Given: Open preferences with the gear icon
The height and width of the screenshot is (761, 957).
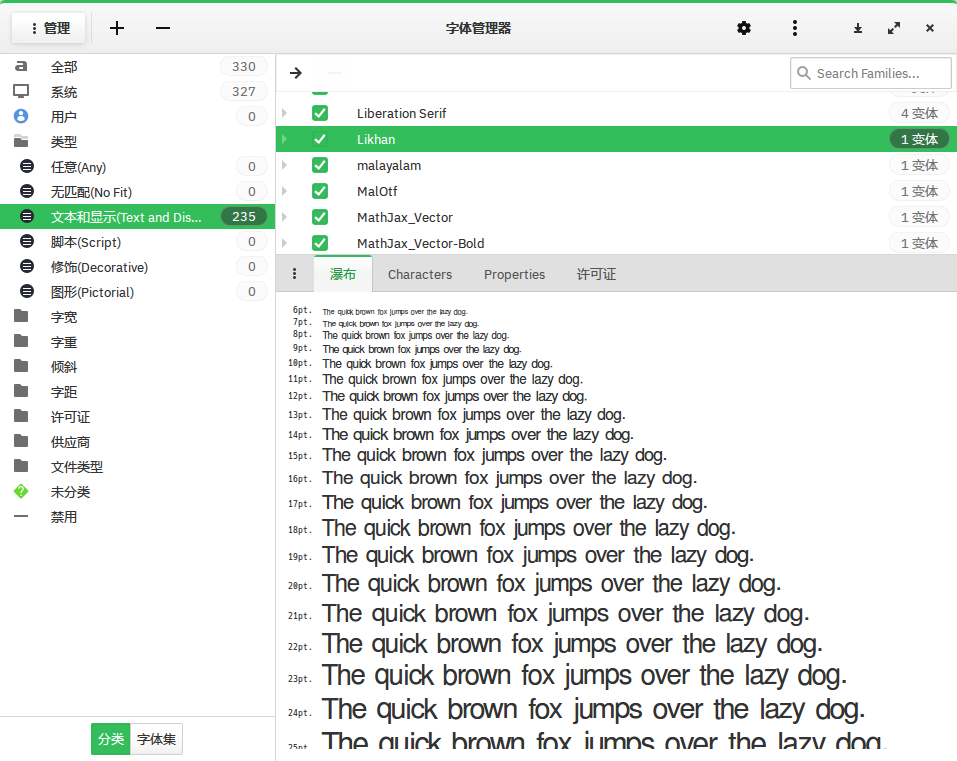Looking at the screenshot, I should (744, 28).
